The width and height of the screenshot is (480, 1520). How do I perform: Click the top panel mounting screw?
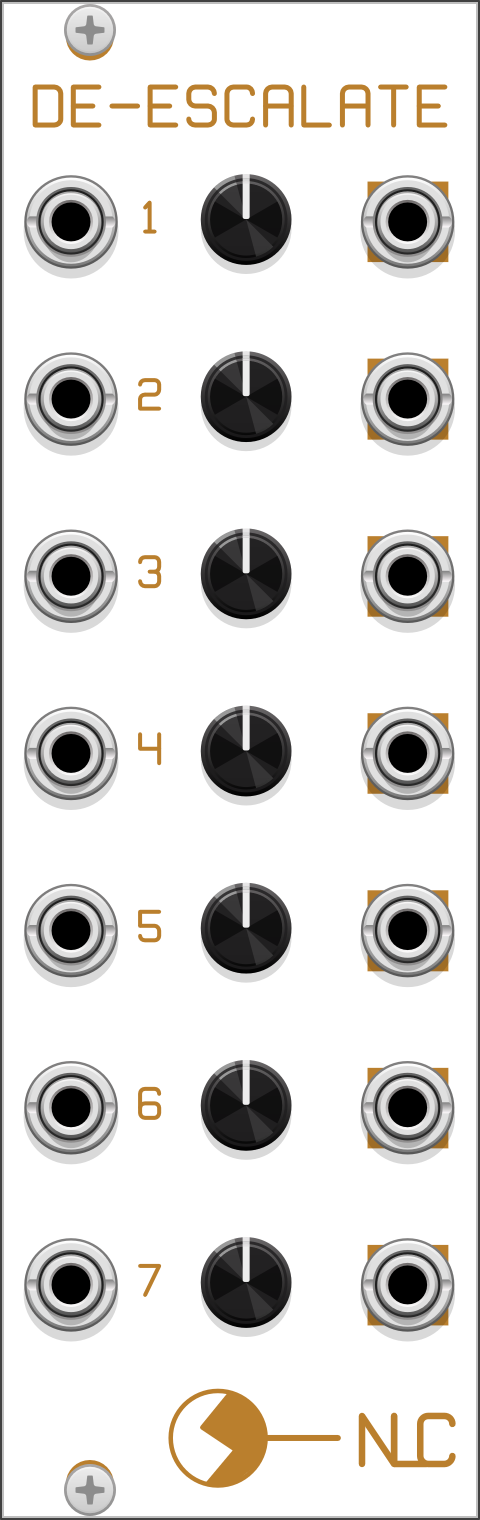90,31
